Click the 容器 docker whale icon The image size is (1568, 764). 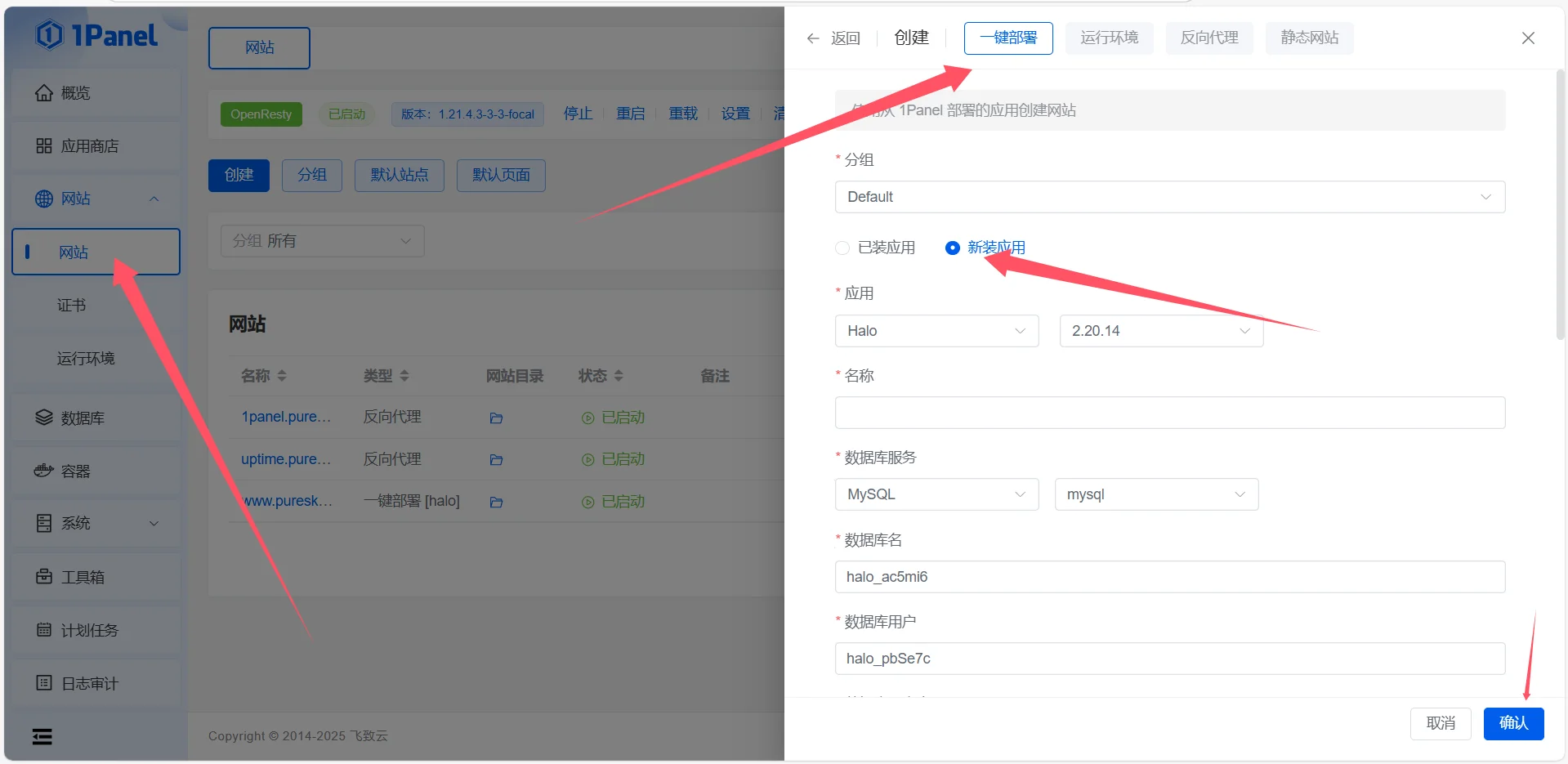pos(44,471)
